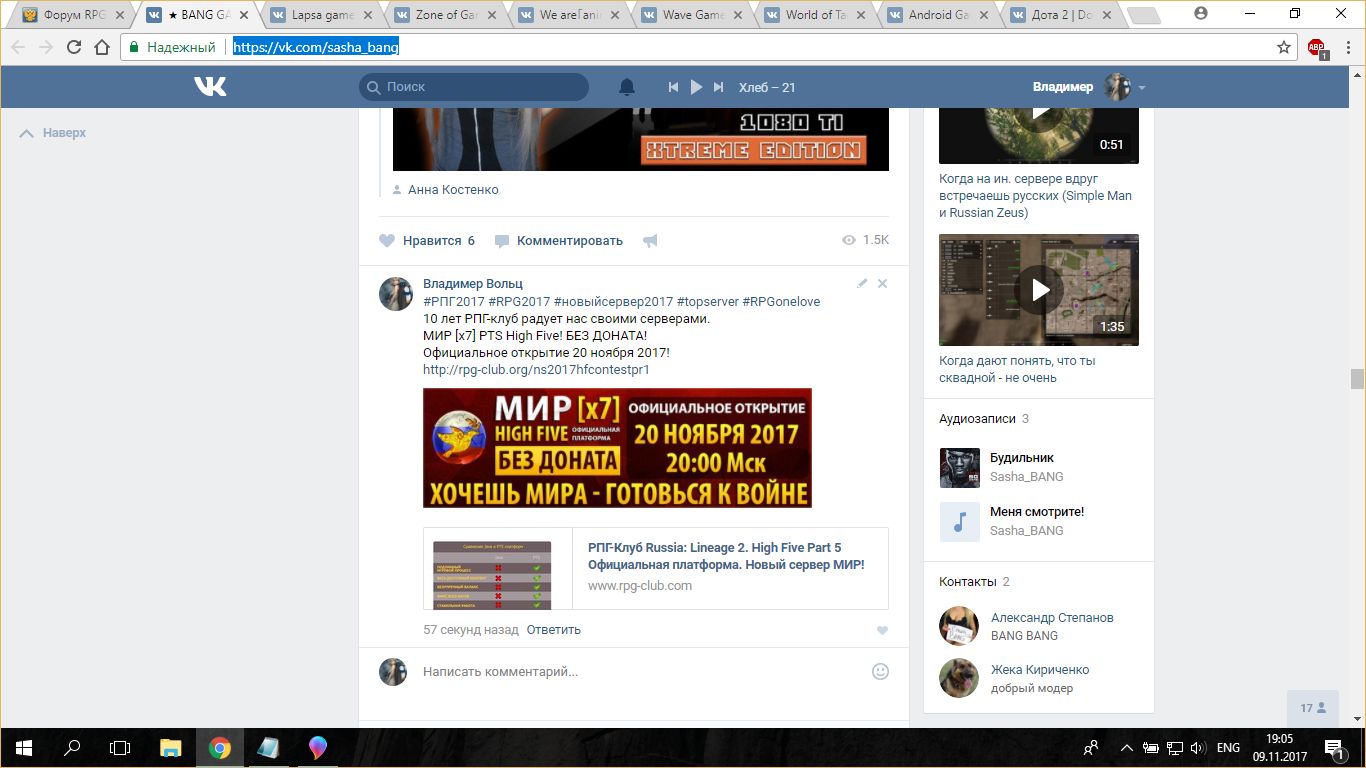Toggle the small heart on the comment
The height and width of the screenshot is (768, 1366).
click(882, 630)
